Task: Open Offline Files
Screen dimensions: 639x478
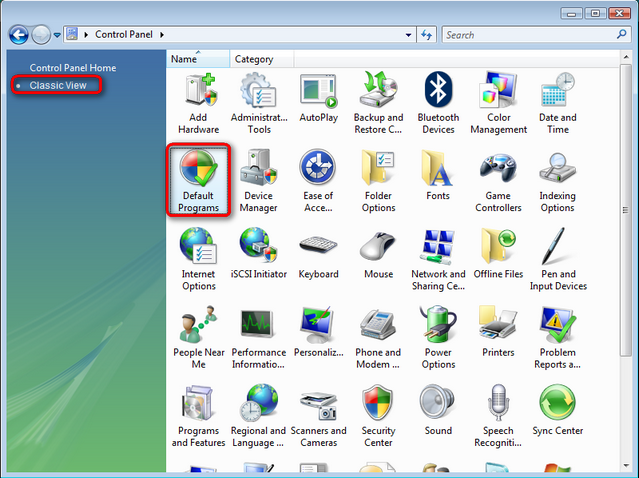Action: click(498, 253)
